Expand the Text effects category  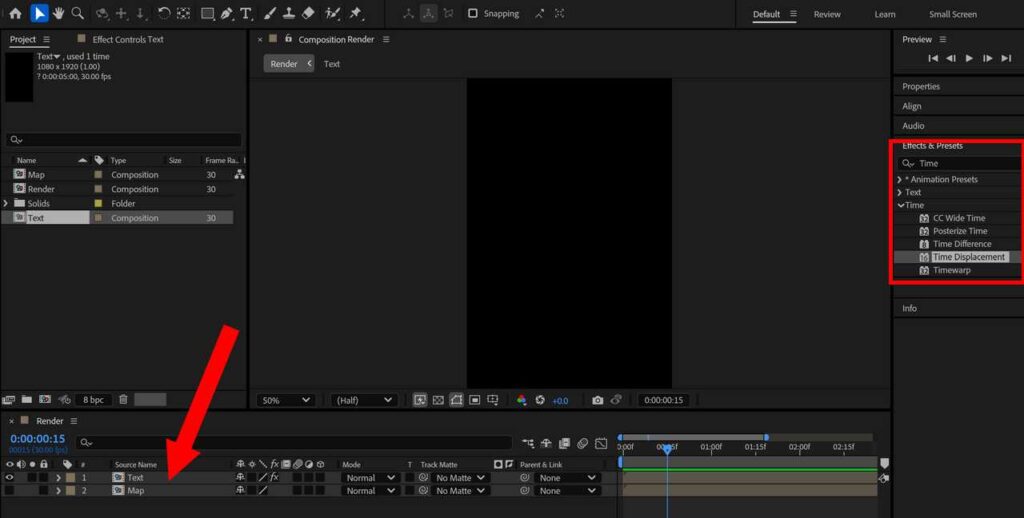point(900,192)
